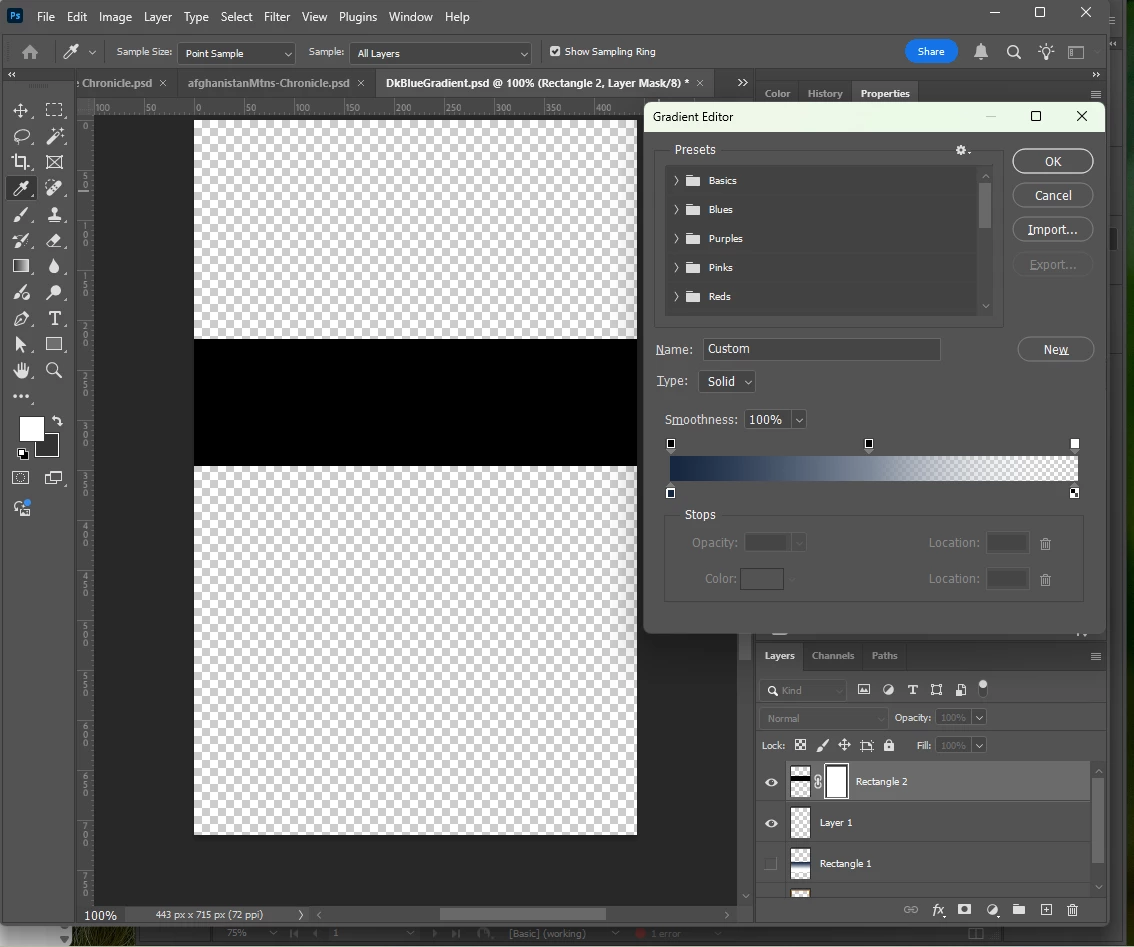Viewport: 1134px width, 947px height.
Task: Delete the layer with trash icon
Action: click(1073, 910)
